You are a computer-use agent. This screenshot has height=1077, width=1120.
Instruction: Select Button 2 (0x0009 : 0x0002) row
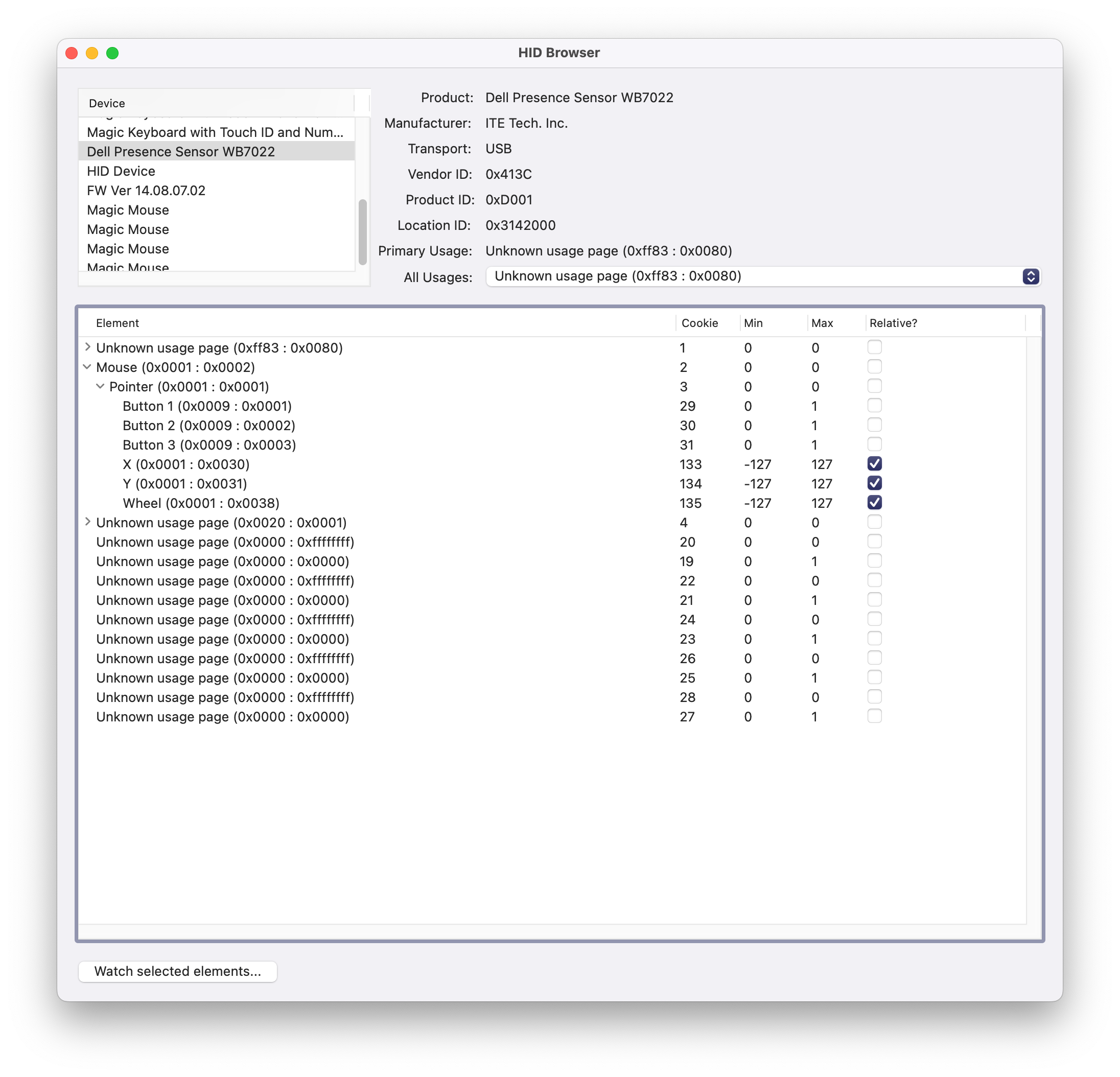click(x=552, y=425)
